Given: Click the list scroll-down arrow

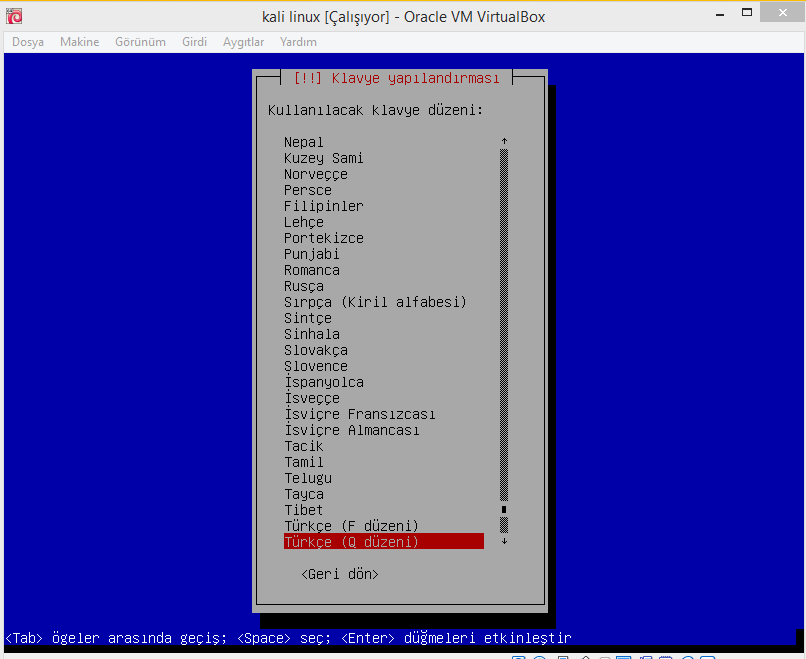Looking at the screenshot, I should tap(504, 541).
